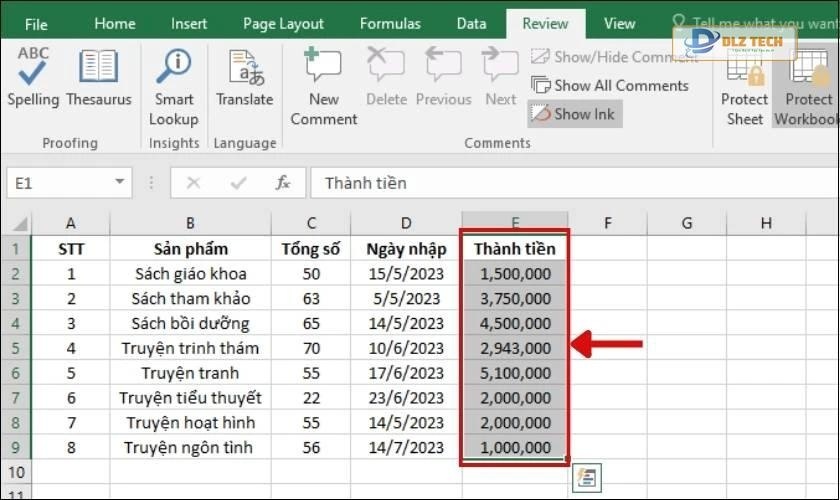The height and width of the screenshot is (500, 840).
Task: Select column A header
Action: [71, 223]
